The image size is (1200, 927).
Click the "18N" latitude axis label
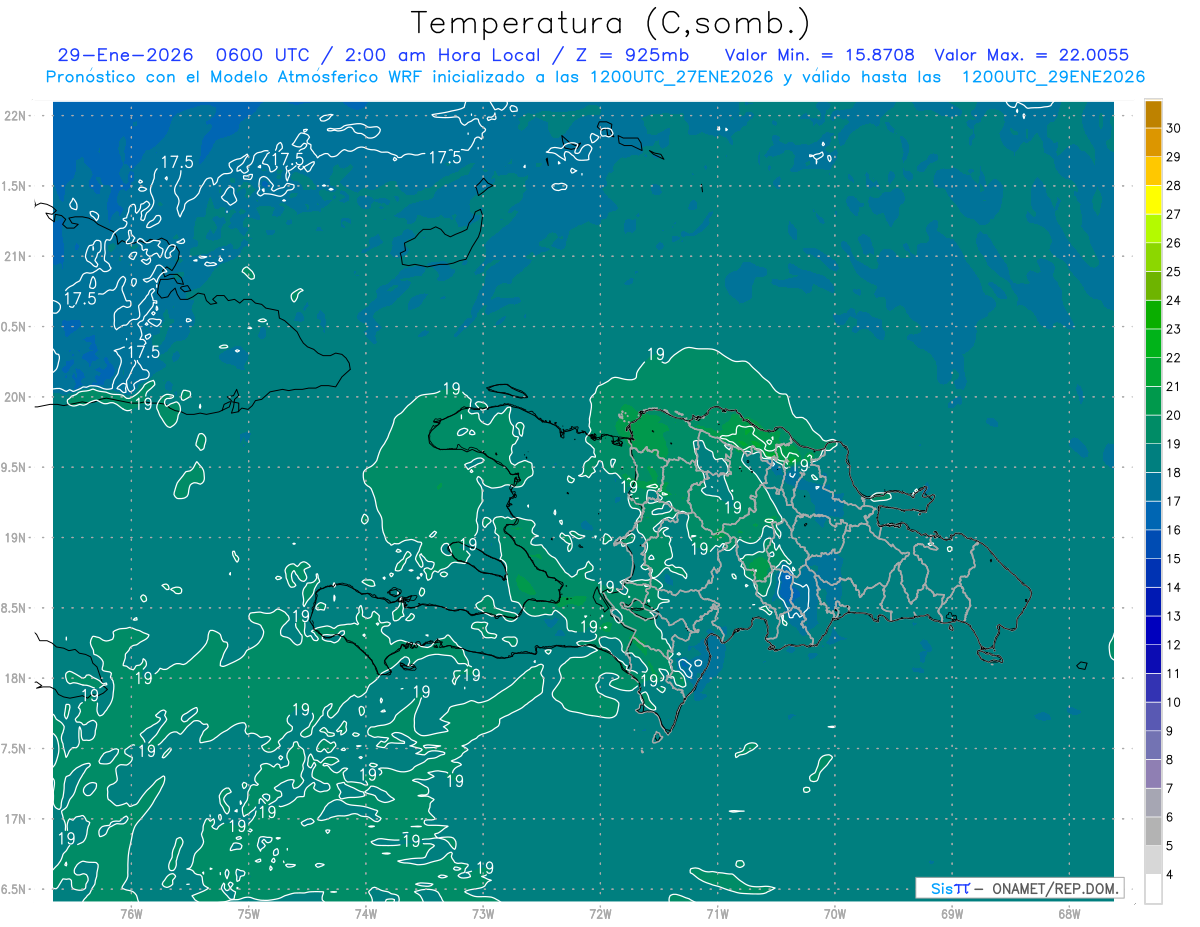point(15,679)
